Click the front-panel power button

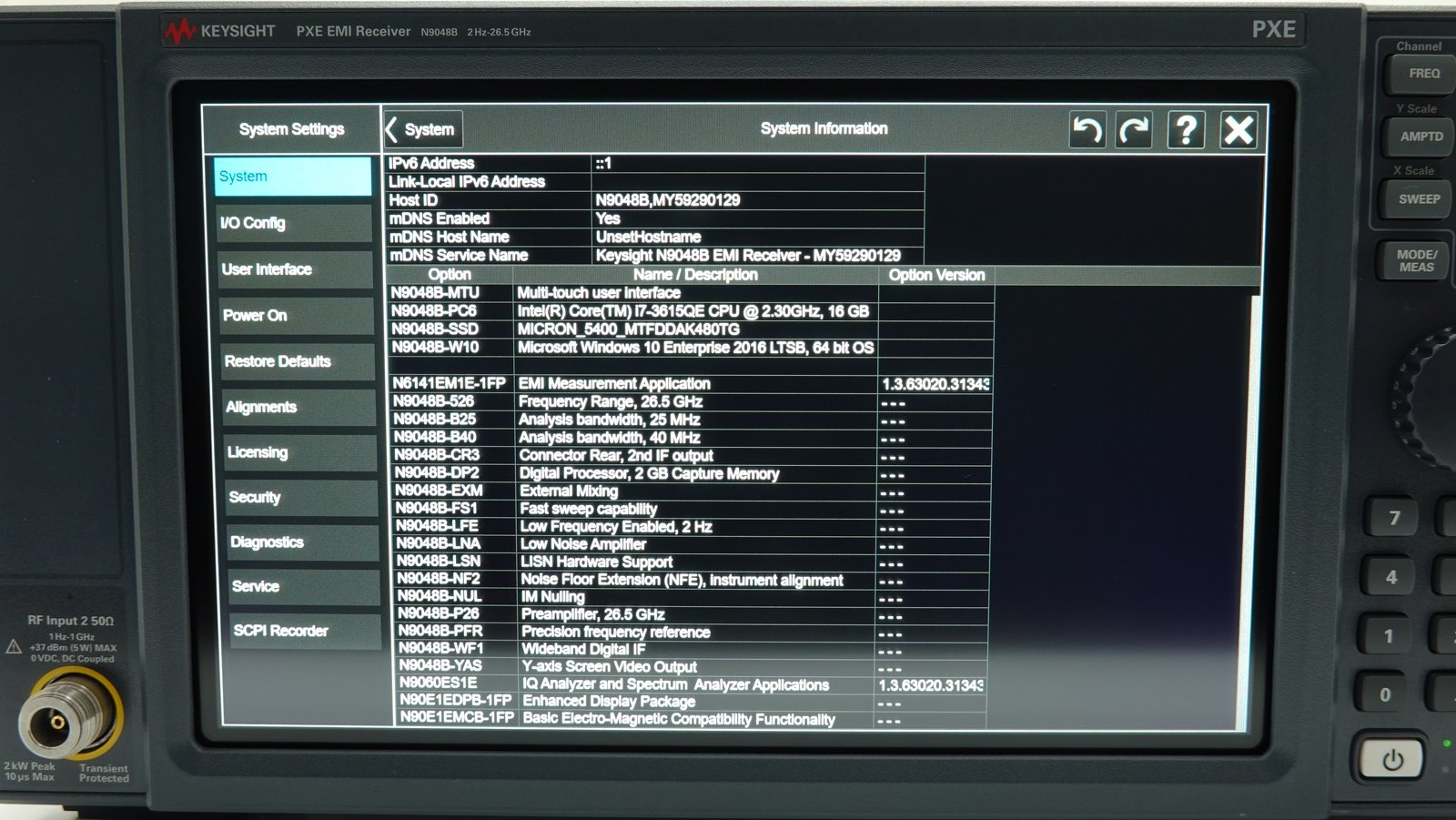[x=1392, y=759]
